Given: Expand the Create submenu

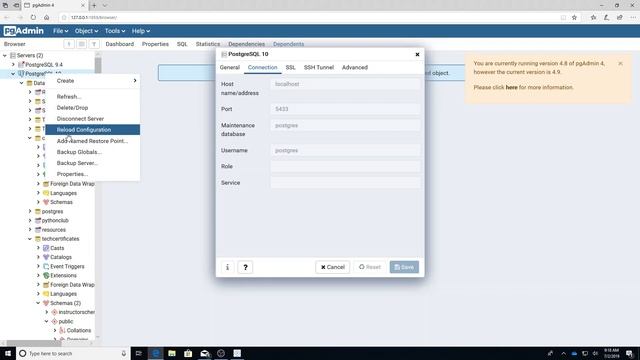Looking at the screenshot, I should [x=93, y=81].
